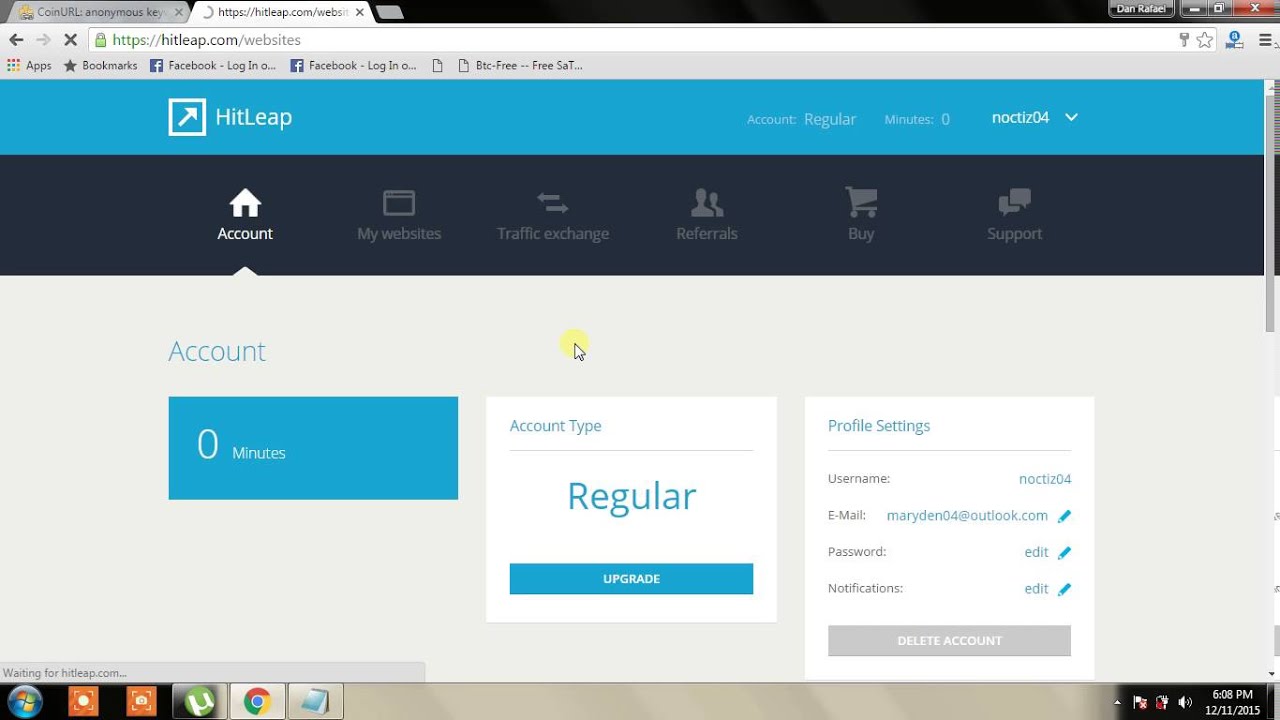Click the browser forward arrow
This screenshot has width=1280, height=720.
click(x=43, y=40)
